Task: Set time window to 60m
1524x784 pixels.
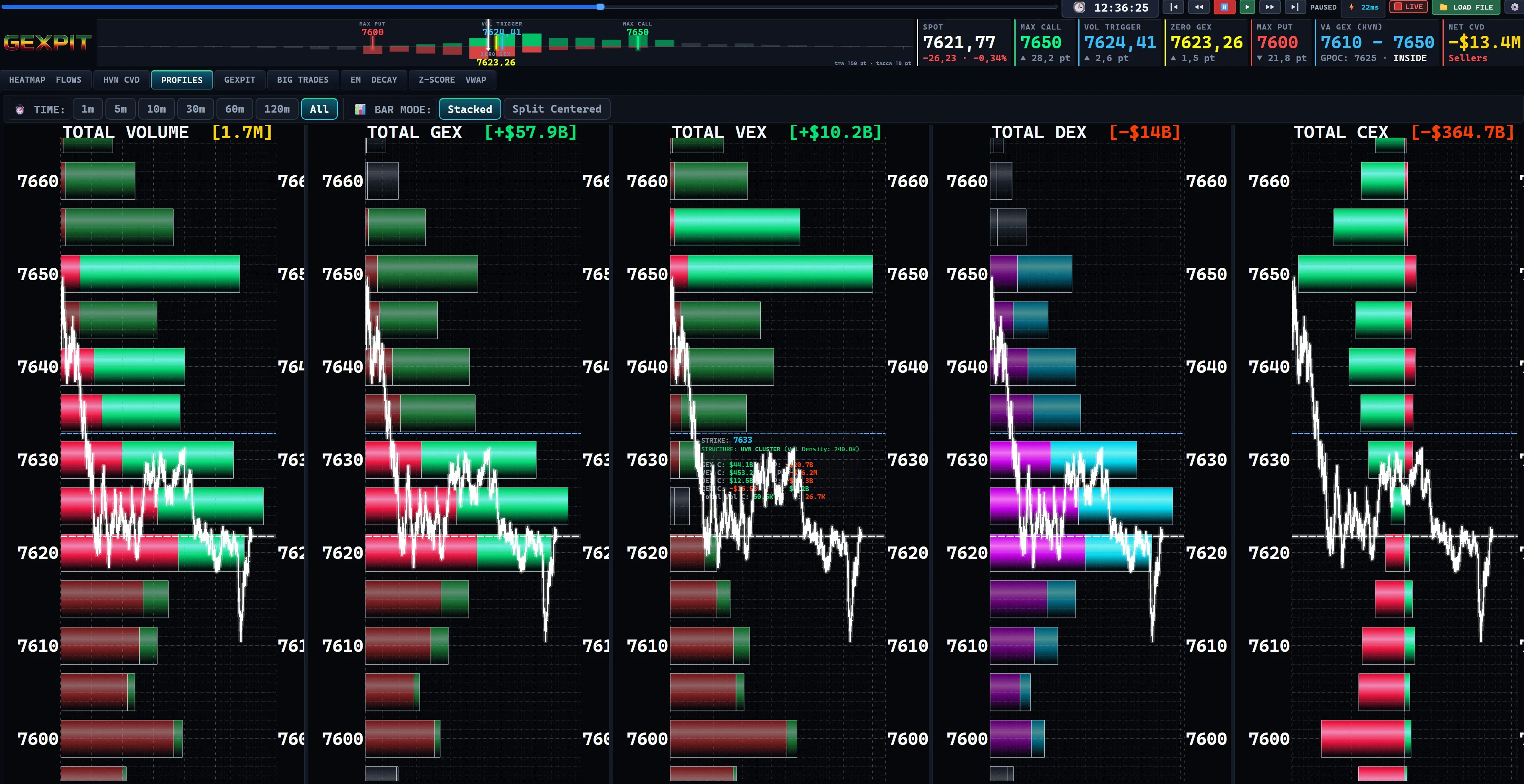Action: coord(234,109)
